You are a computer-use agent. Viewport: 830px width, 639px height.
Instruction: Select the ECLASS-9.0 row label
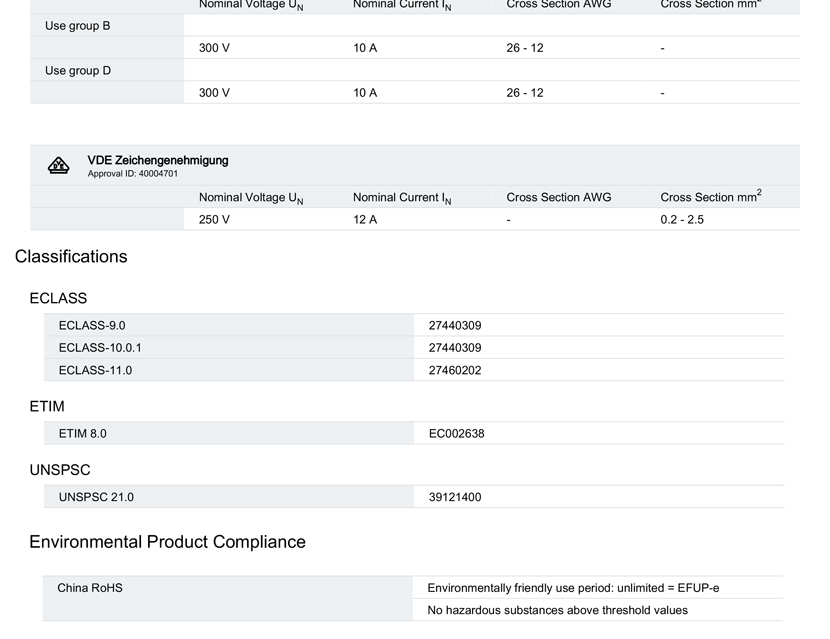coord(92,325)
